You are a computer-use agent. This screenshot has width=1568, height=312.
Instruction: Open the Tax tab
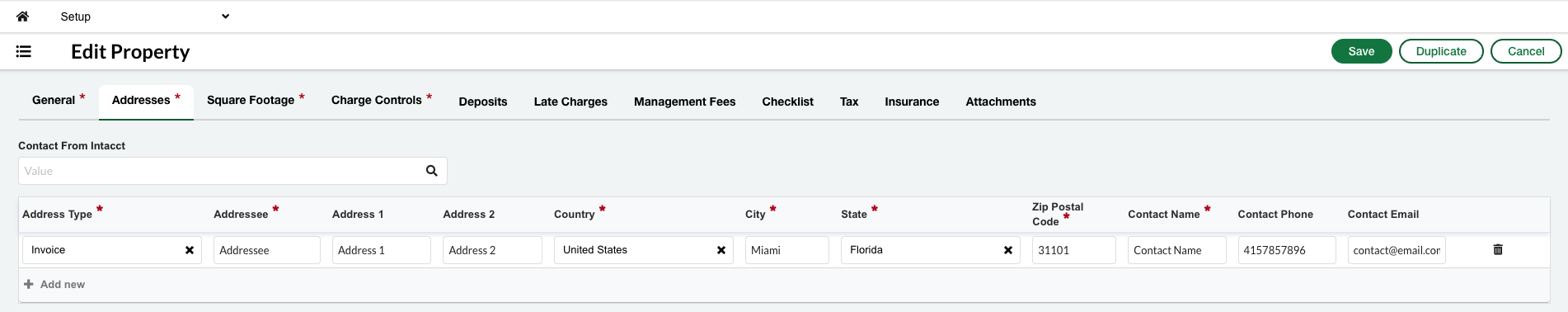tap(849, 102)
